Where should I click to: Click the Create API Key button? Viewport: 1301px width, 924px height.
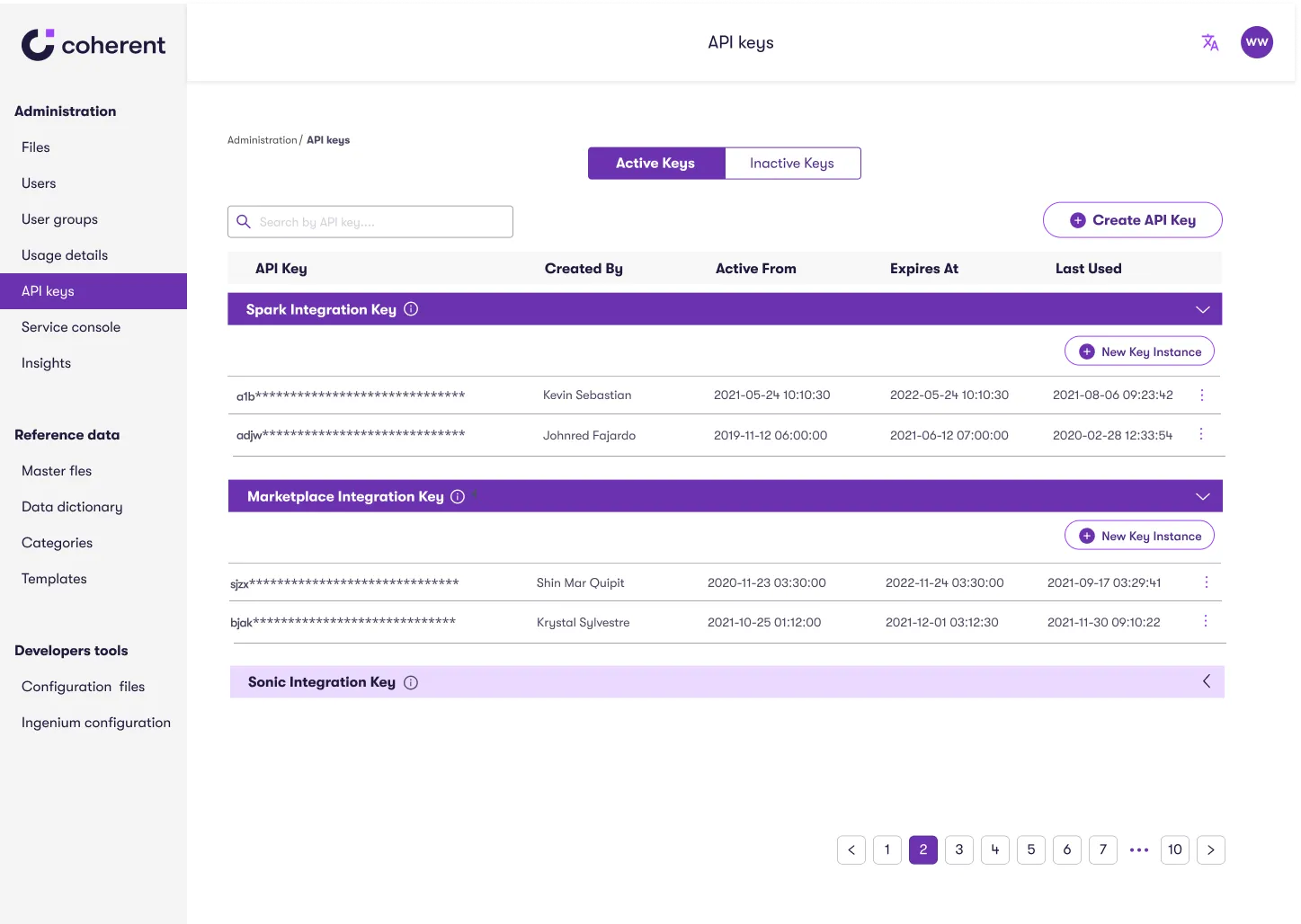point(1133,220)
